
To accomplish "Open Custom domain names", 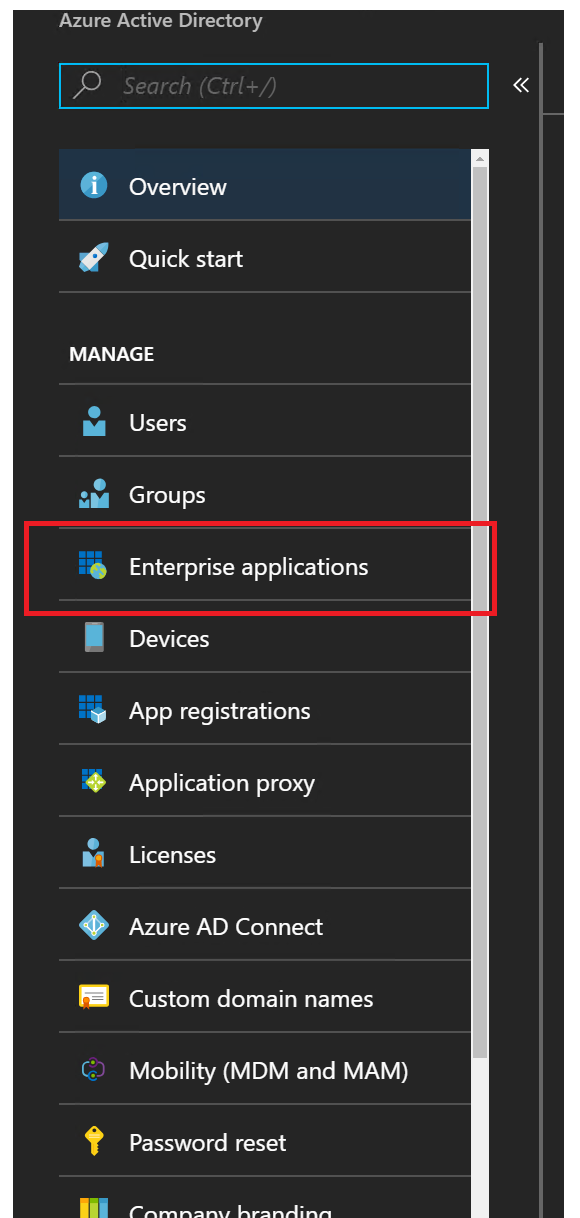I will point(265,997).
